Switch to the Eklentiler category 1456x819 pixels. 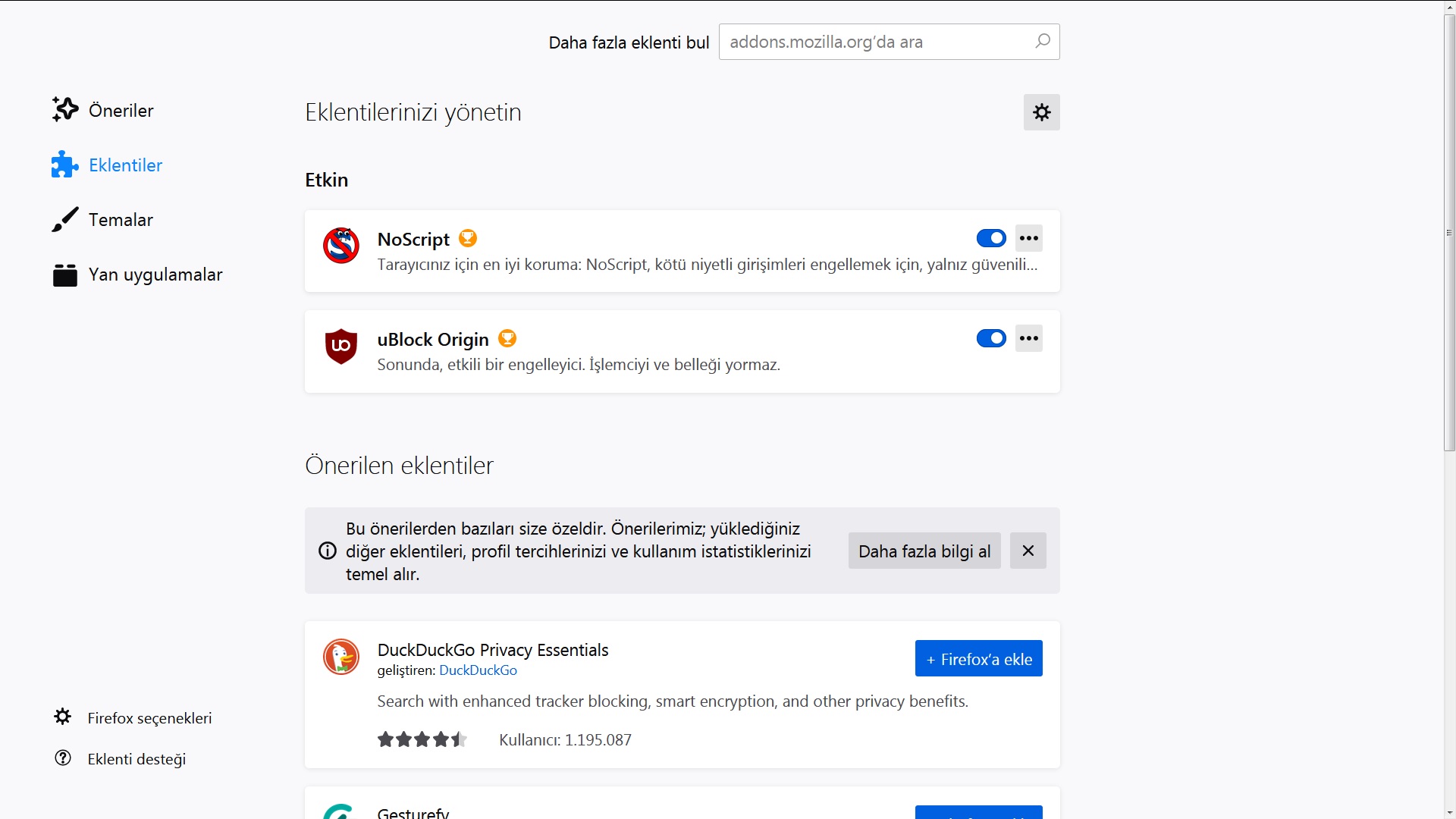[x=125, y=165]
